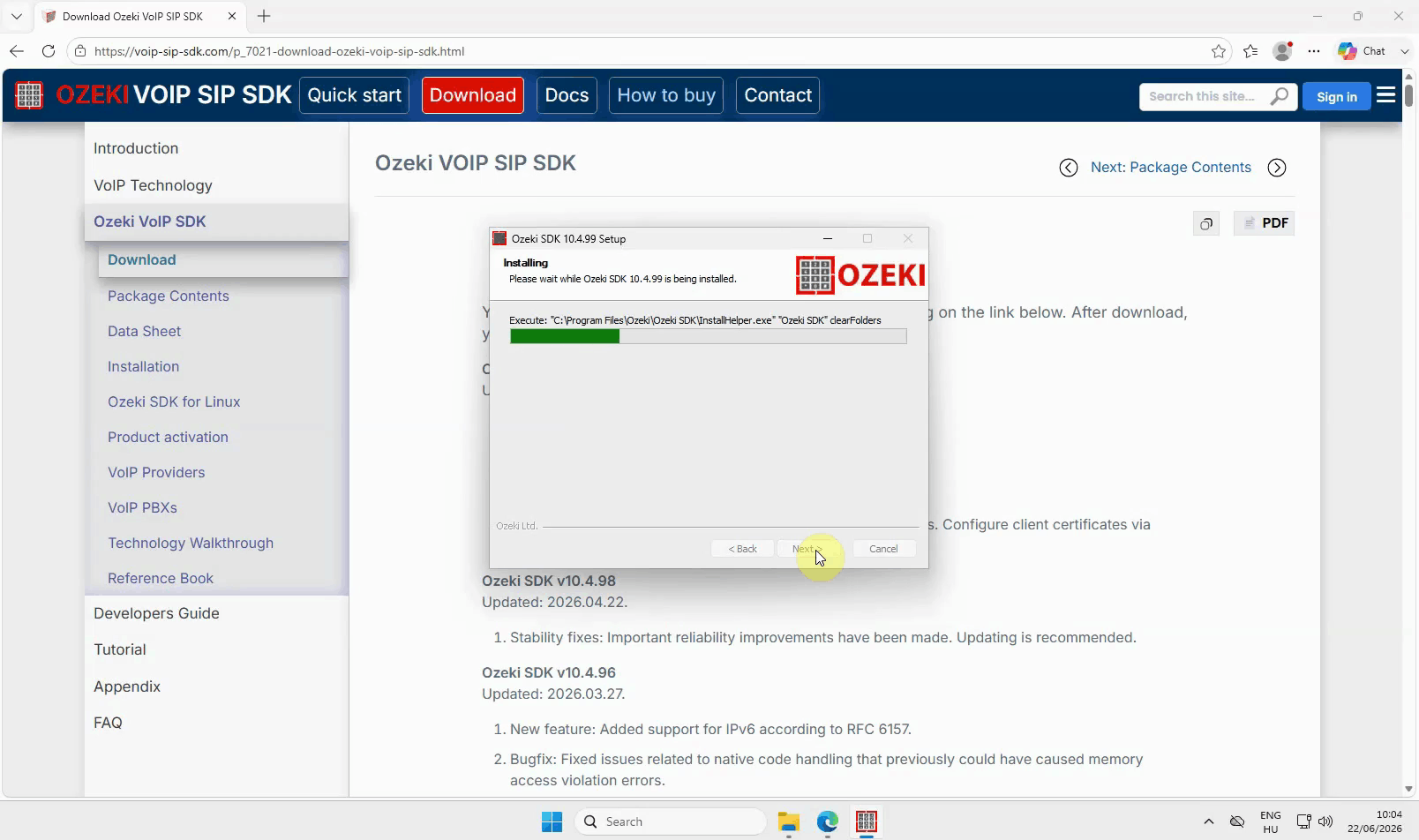
Task: Open the tab list dropdown arrow
Action: [x=16, y=16]
